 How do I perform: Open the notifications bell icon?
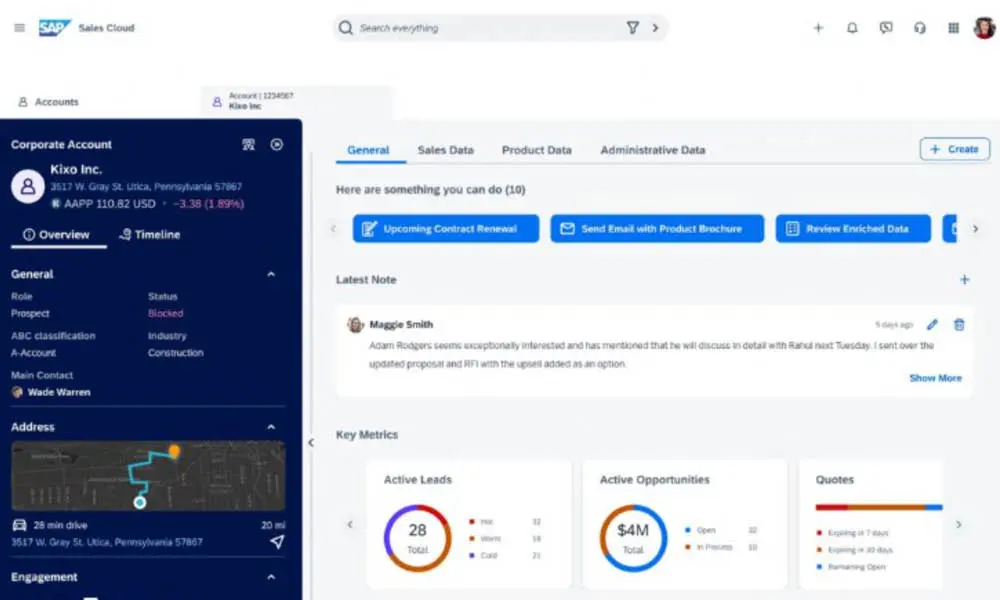tap(851, 28)
